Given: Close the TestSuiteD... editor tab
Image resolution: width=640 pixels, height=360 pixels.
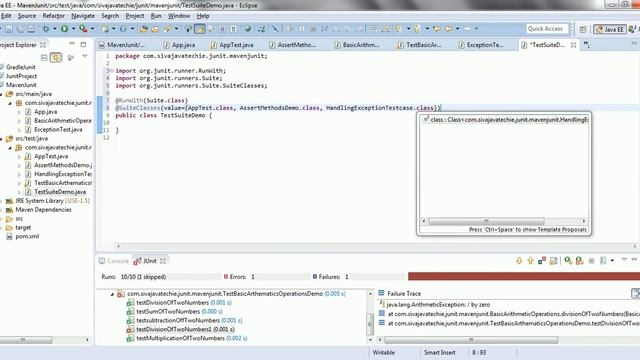Looking at the screenshot, I should (x=573, y=45).
